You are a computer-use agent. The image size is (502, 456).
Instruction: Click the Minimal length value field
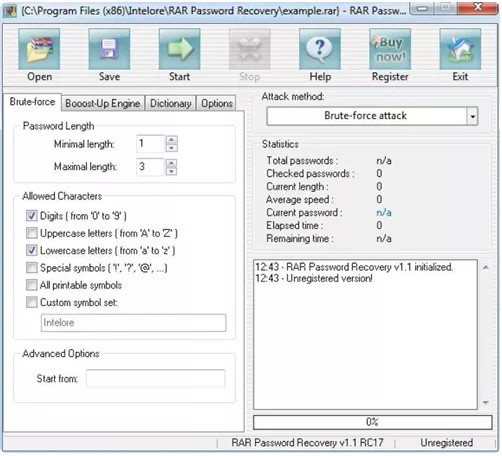(x=151, y=144)
